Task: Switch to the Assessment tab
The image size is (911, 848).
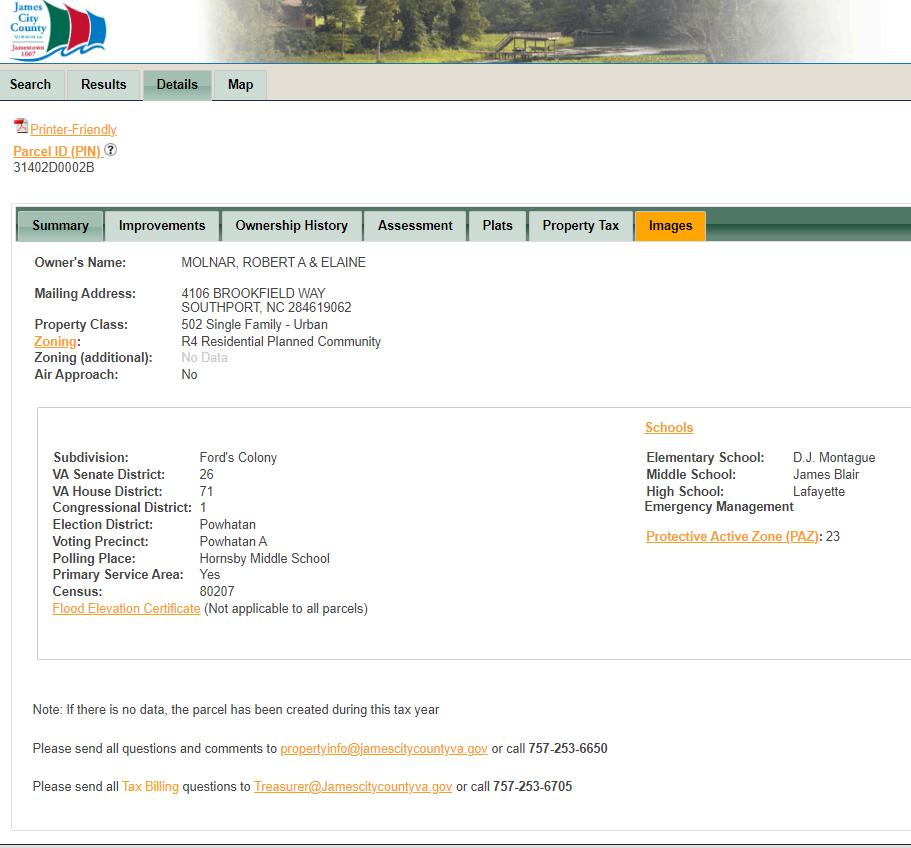Action: [415, 225]
